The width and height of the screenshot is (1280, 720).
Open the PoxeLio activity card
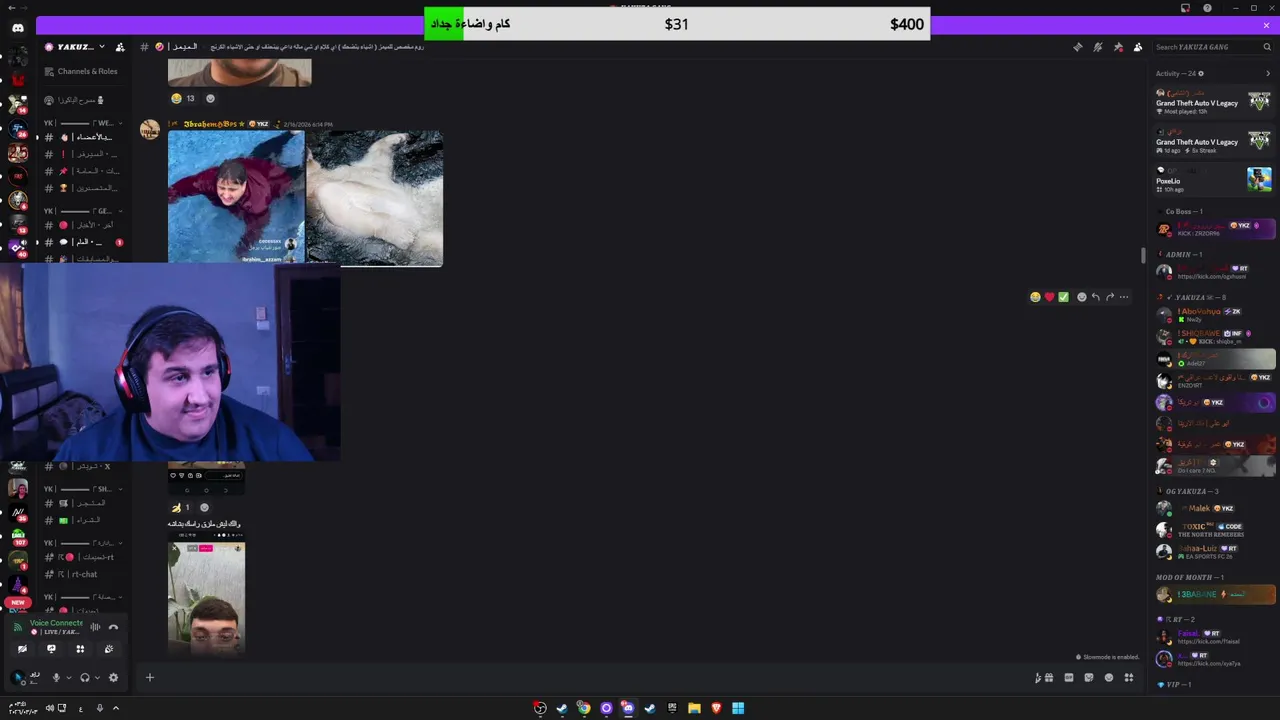click(x=1214, y=179)
